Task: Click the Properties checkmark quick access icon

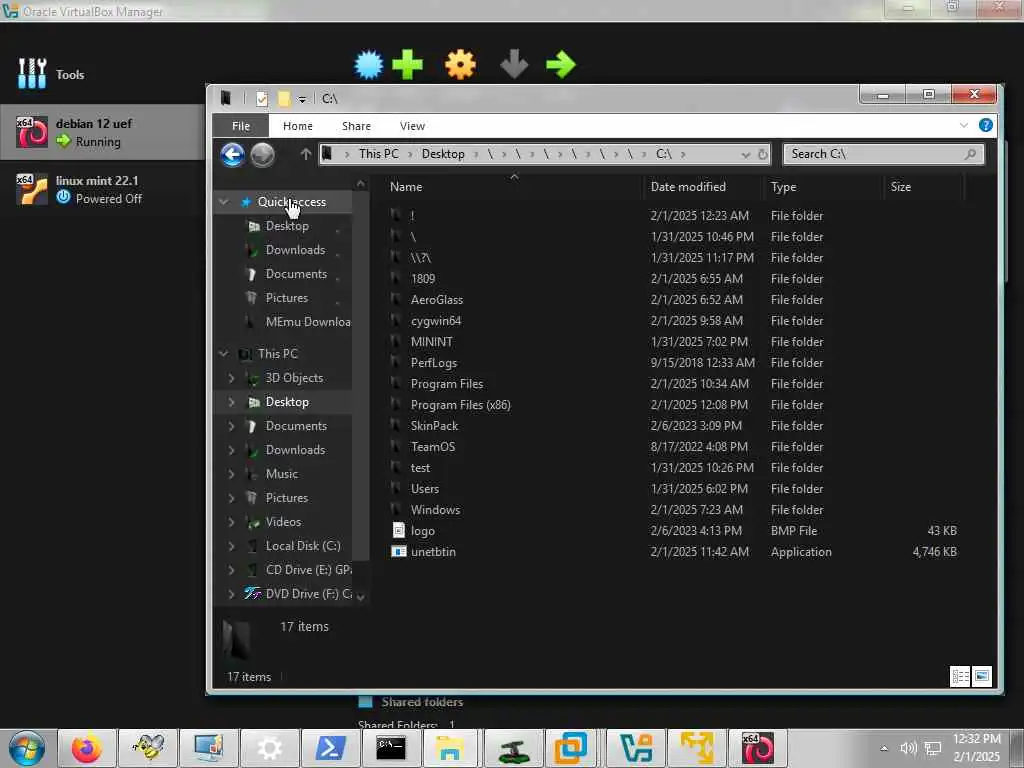Action: [x=262, y=99]
